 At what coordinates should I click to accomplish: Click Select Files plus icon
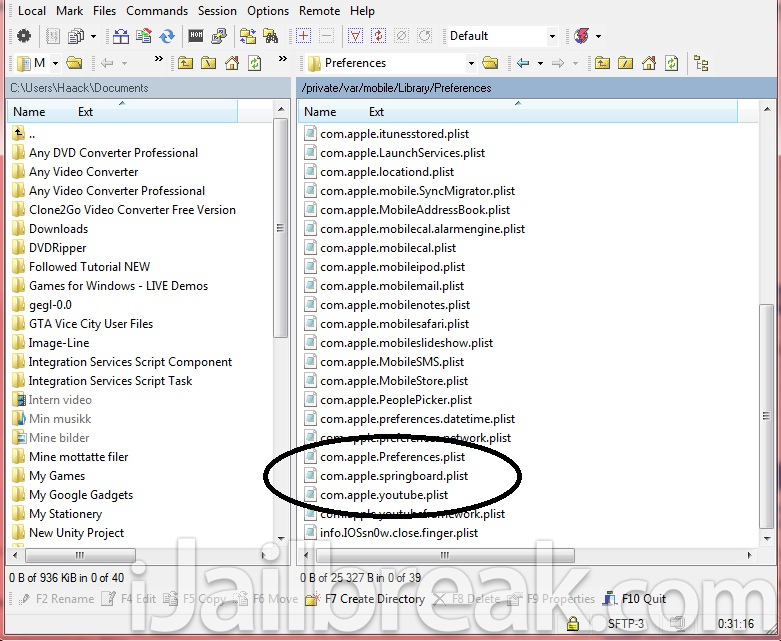click(x=303, y=36)
